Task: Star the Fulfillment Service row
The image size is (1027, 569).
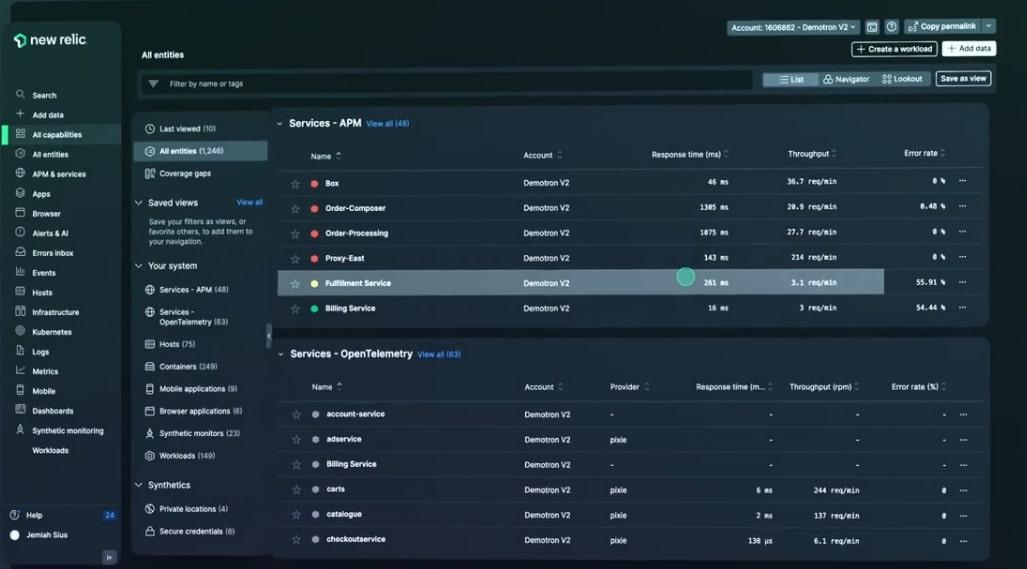Action: [295, 284]
